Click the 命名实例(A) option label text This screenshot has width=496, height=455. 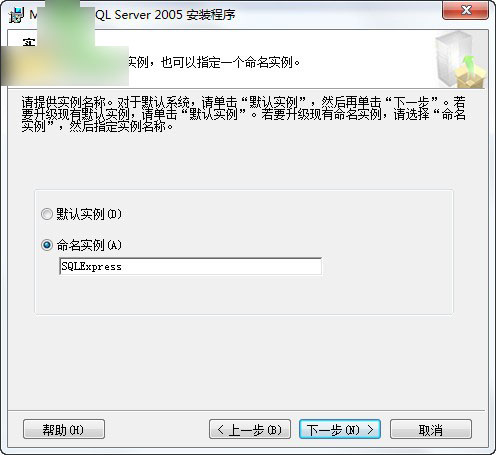89,245
